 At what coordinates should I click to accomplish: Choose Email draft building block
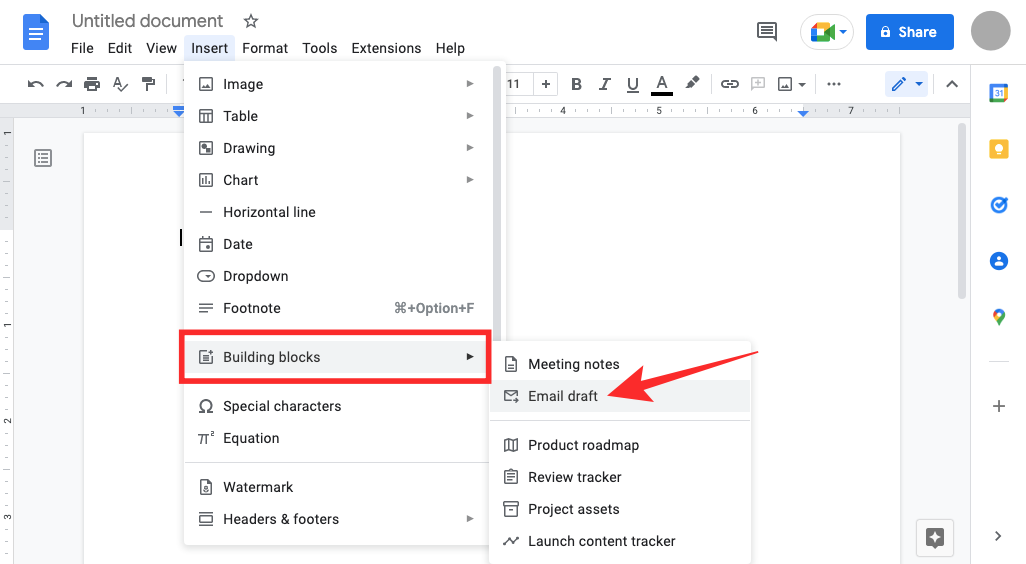tap(620, 396)
